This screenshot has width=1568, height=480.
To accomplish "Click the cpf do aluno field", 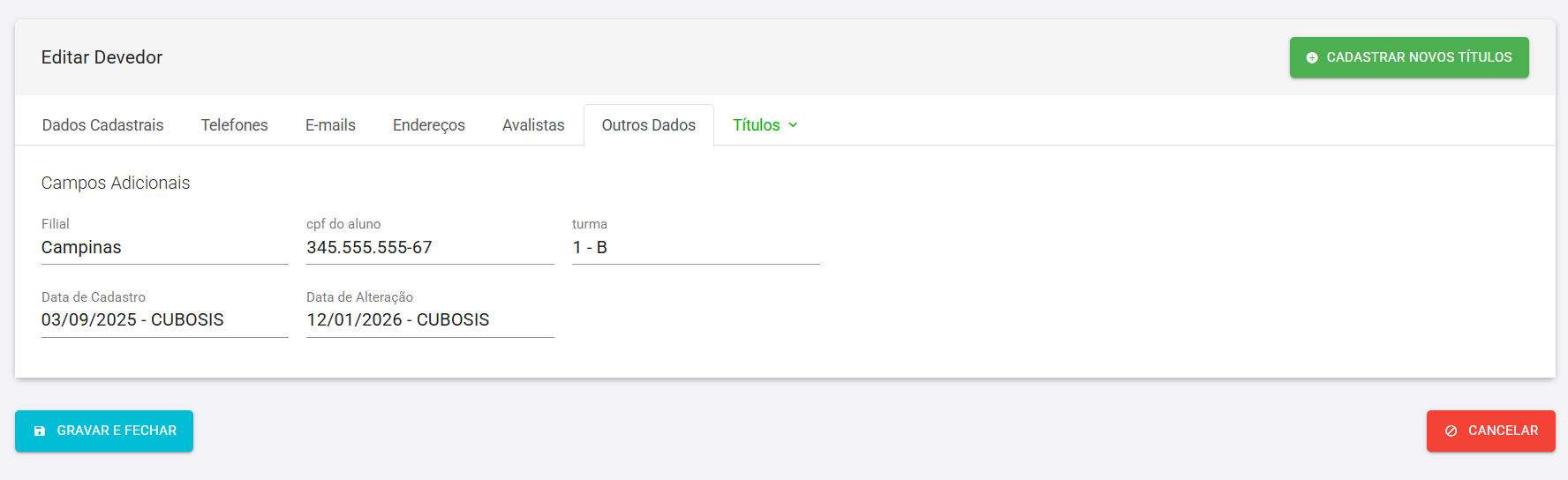I will point(430,248).
